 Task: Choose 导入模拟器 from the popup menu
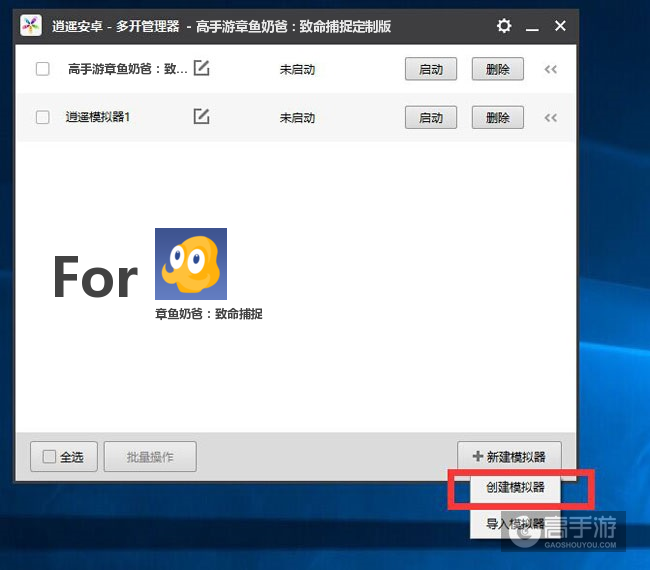point(515,524)
